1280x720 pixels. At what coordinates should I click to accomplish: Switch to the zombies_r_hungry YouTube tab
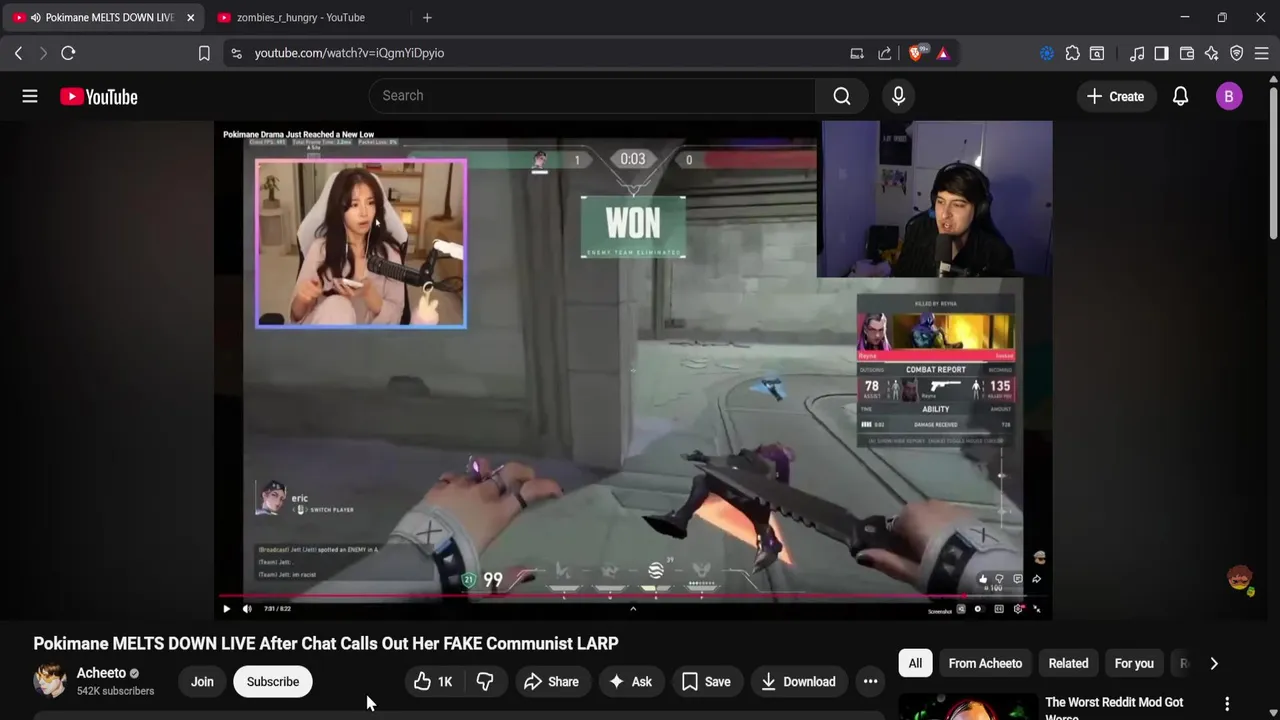click(300, 17)
